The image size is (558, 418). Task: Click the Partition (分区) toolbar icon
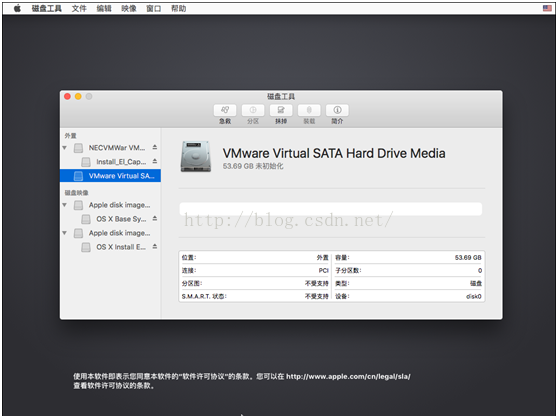pyautogui.click(x=253, y=110)
